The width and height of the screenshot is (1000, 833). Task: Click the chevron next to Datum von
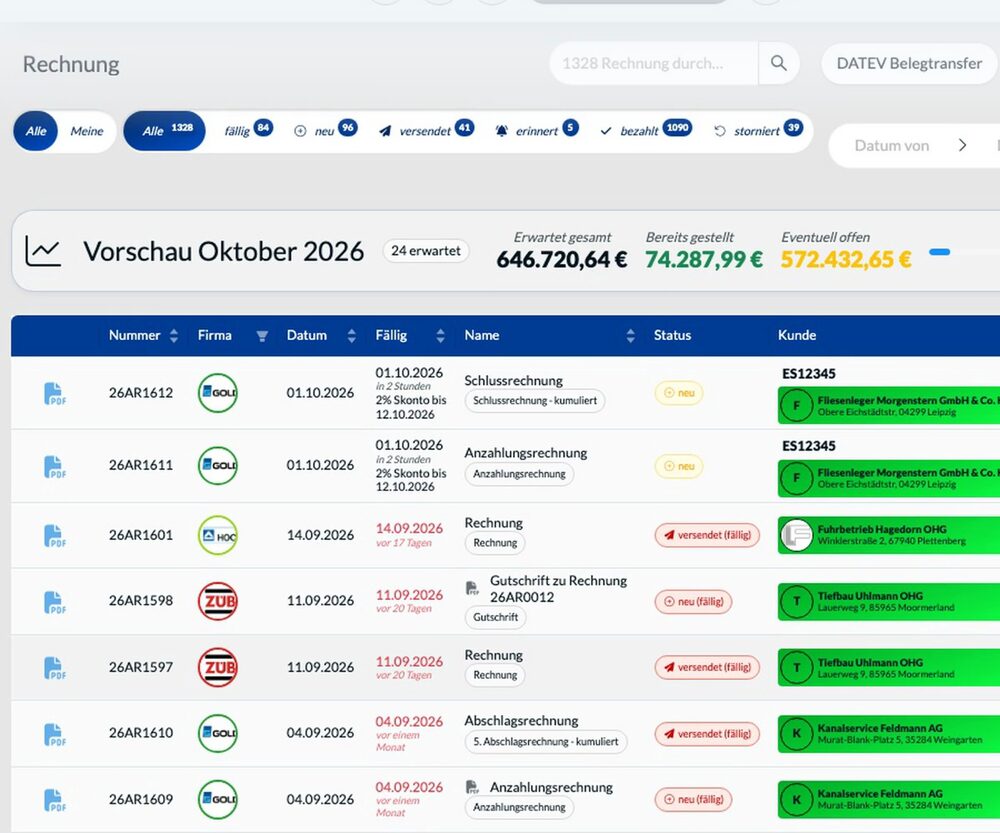962,145
